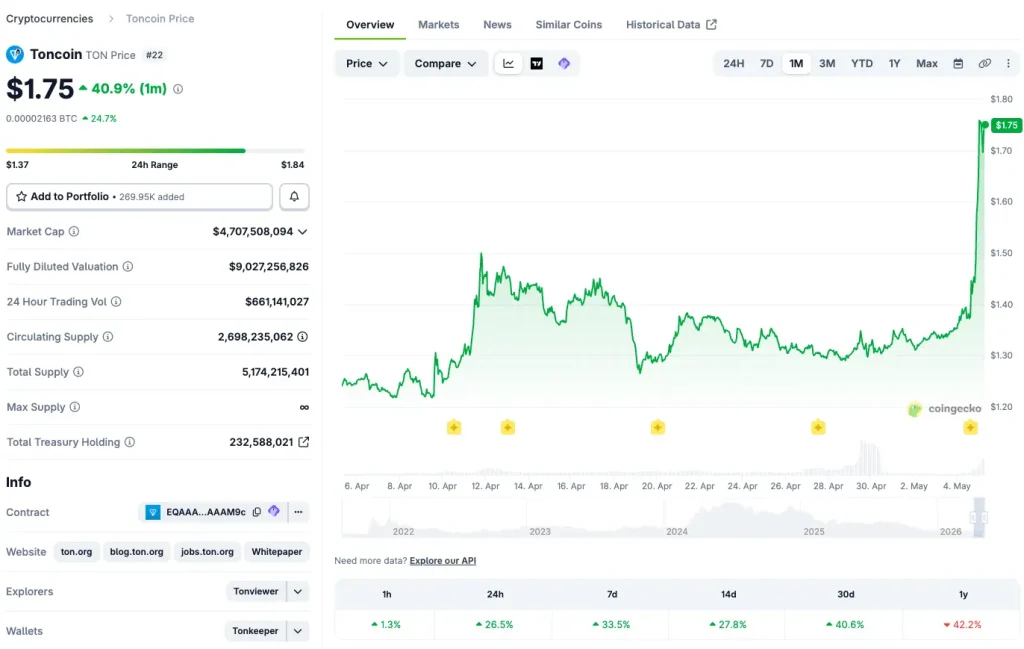Image resolution: width=1024 pixels, height=649 pixels.
Task: Select the line chart view icon
Action: click(x=508, y=63)
